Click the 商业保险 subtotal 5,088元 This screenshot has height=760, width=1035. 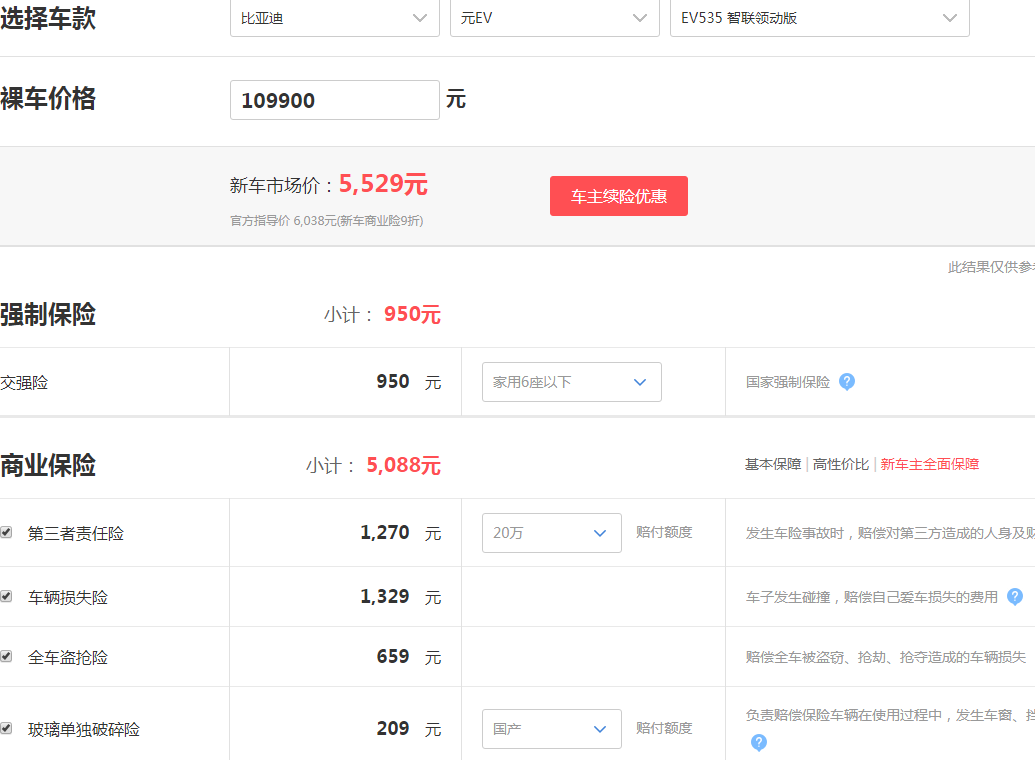click(x=403, y=466)
